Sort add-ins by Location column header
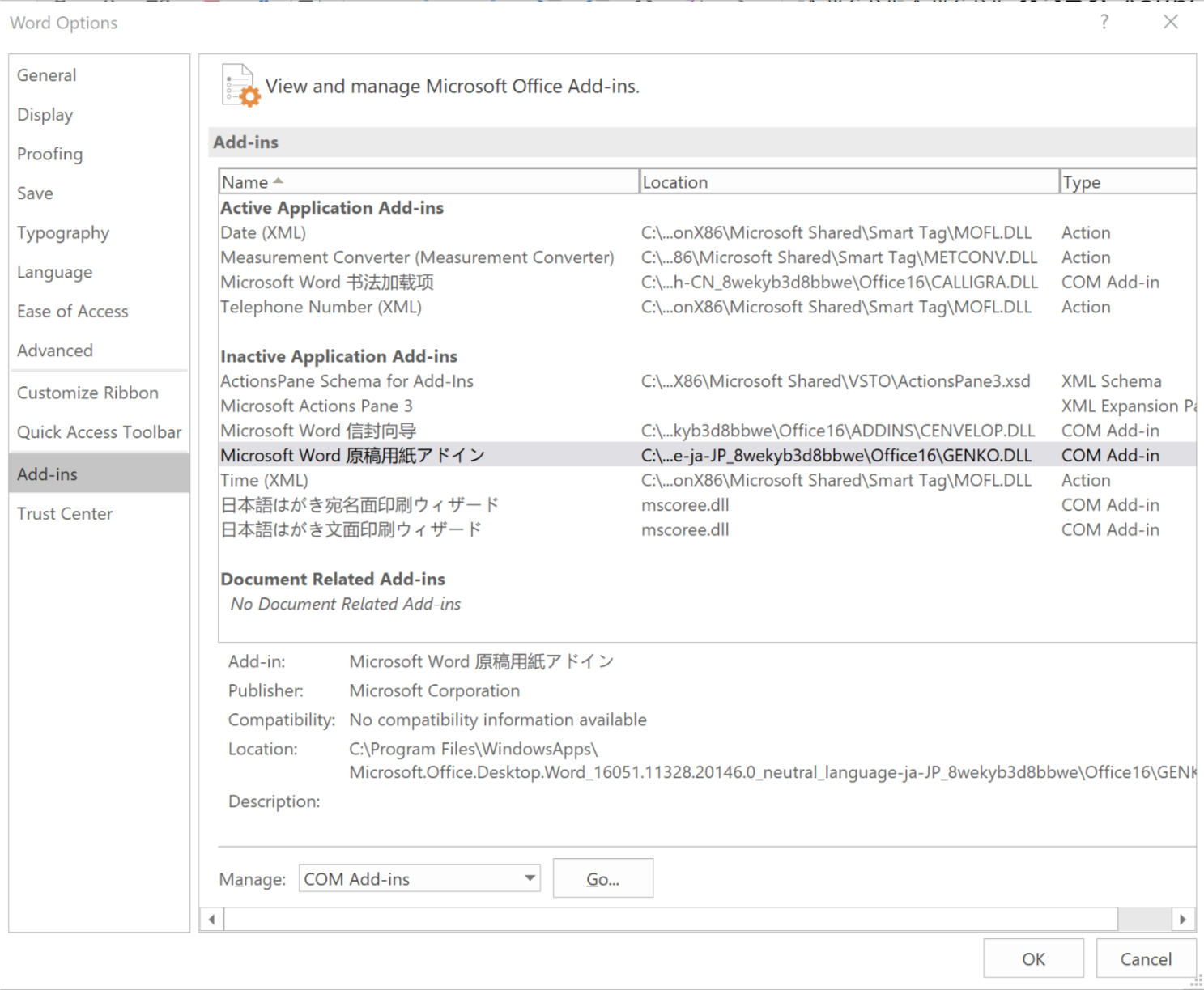Viewport: 1204px width, 990px height. click(849, 182)
